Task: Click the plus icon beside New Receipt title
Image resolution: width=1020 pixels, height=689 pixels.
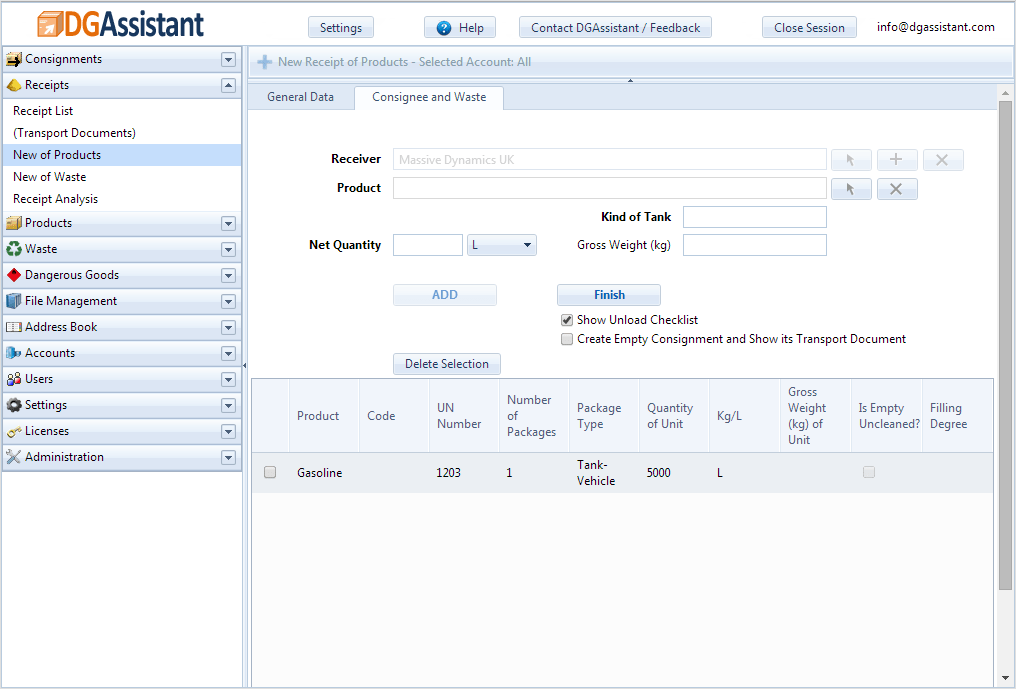Action: coord(264,62)
